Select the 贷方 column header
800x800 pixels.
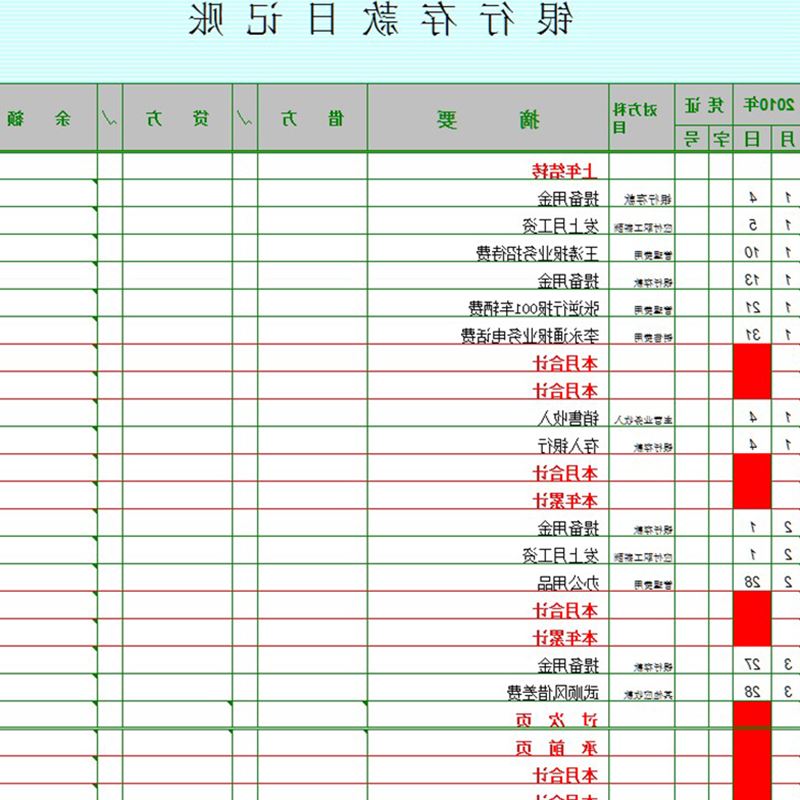[177, 119]
